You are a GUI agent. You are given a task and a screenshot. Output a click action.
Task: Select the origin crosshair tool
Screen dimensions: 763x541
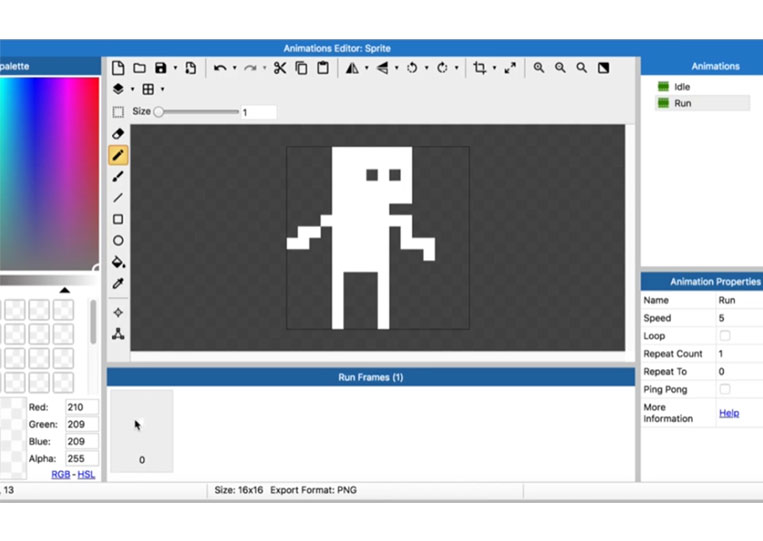pos(118,312)
